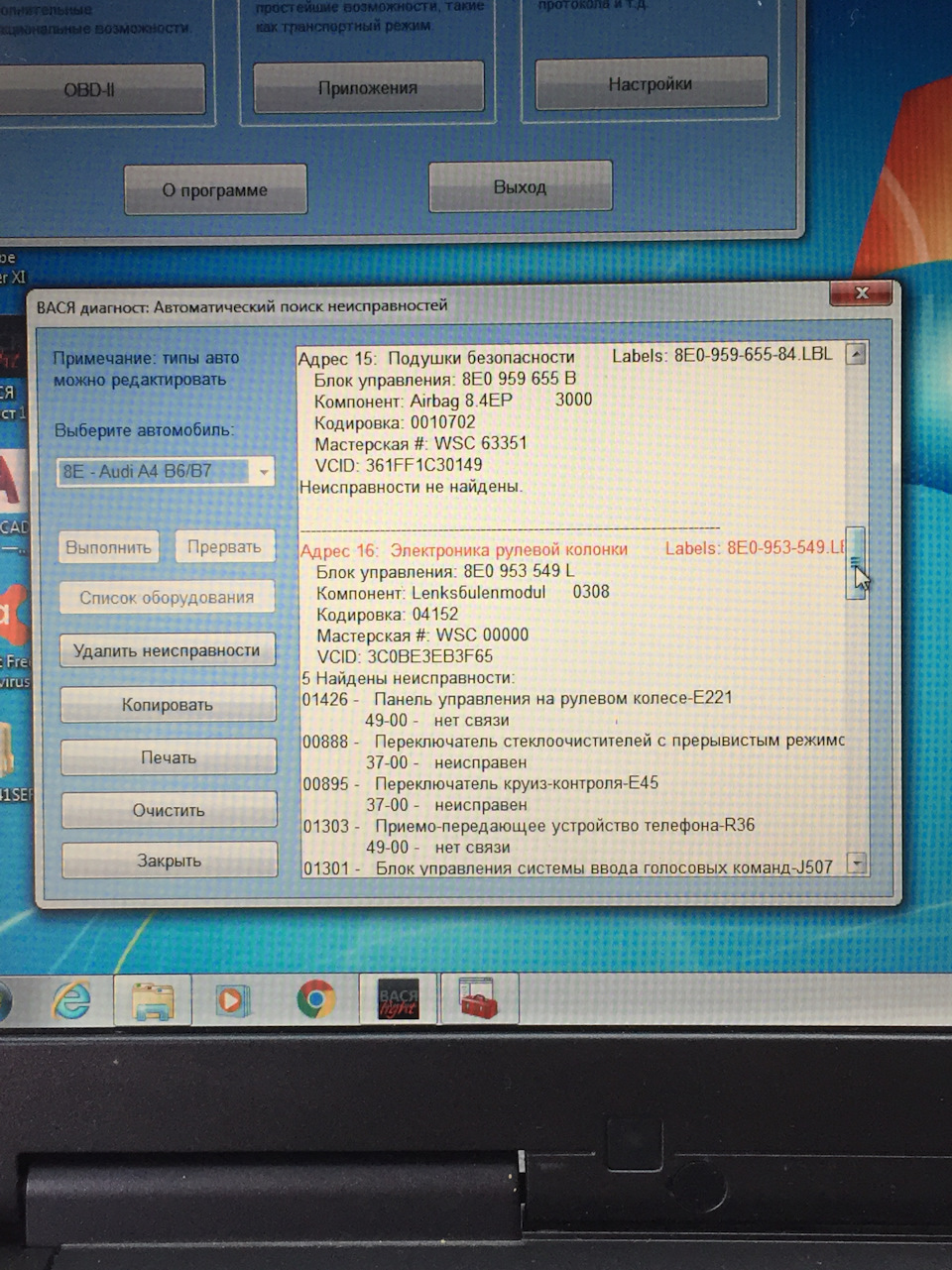Click the results scrollbar thumb
This screenshot has height=1270, width=952.
[x=855, y=562]
